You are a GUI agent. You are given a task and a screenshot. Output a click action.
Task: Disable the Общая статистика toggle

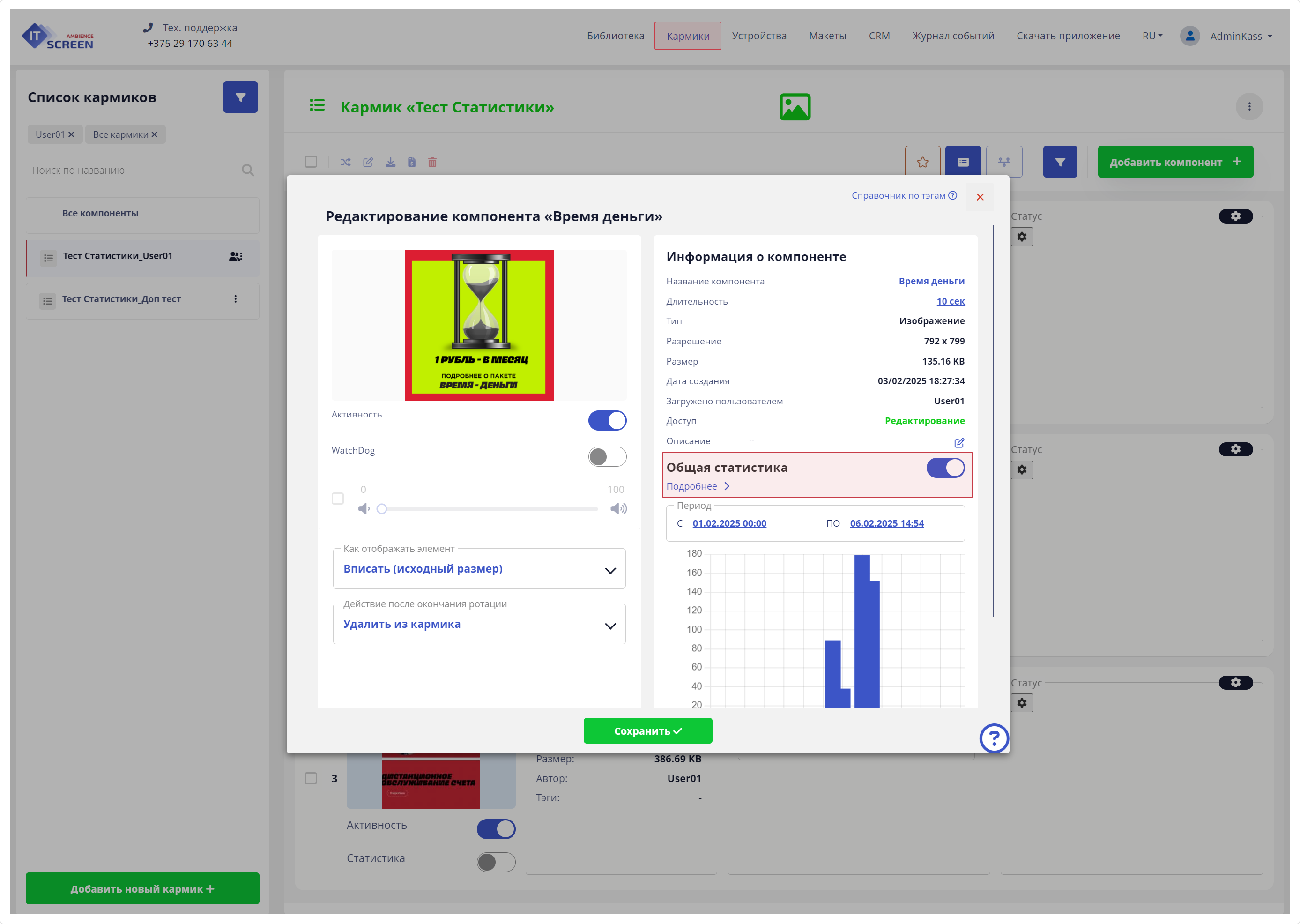tap(945, 468)
